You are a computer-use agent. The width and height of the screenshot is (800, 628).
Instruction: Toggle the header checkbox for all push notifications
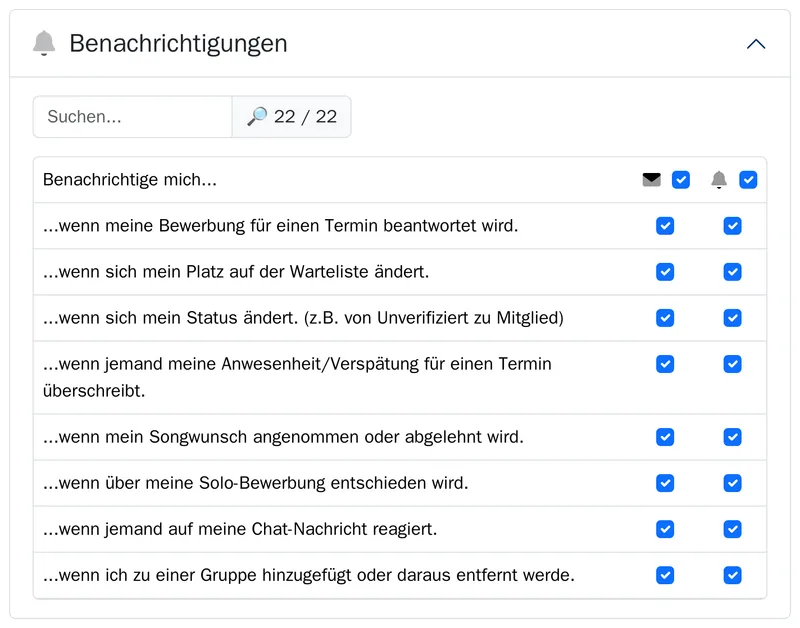coord(748,180)
